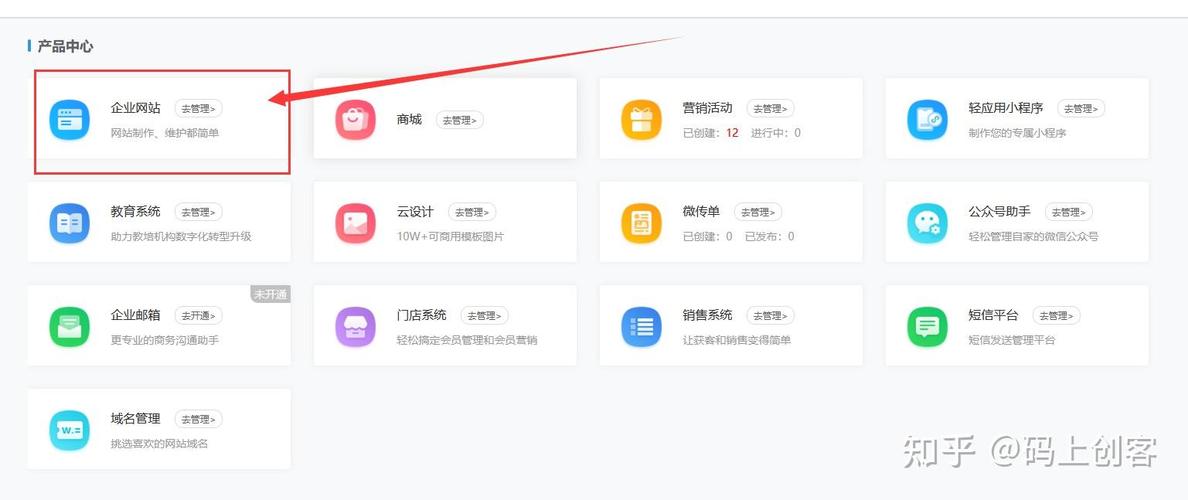Select the 公众号助手 title text
Image resolution: width=1188 pixels, height=500 pixels.
coord(999,212)
